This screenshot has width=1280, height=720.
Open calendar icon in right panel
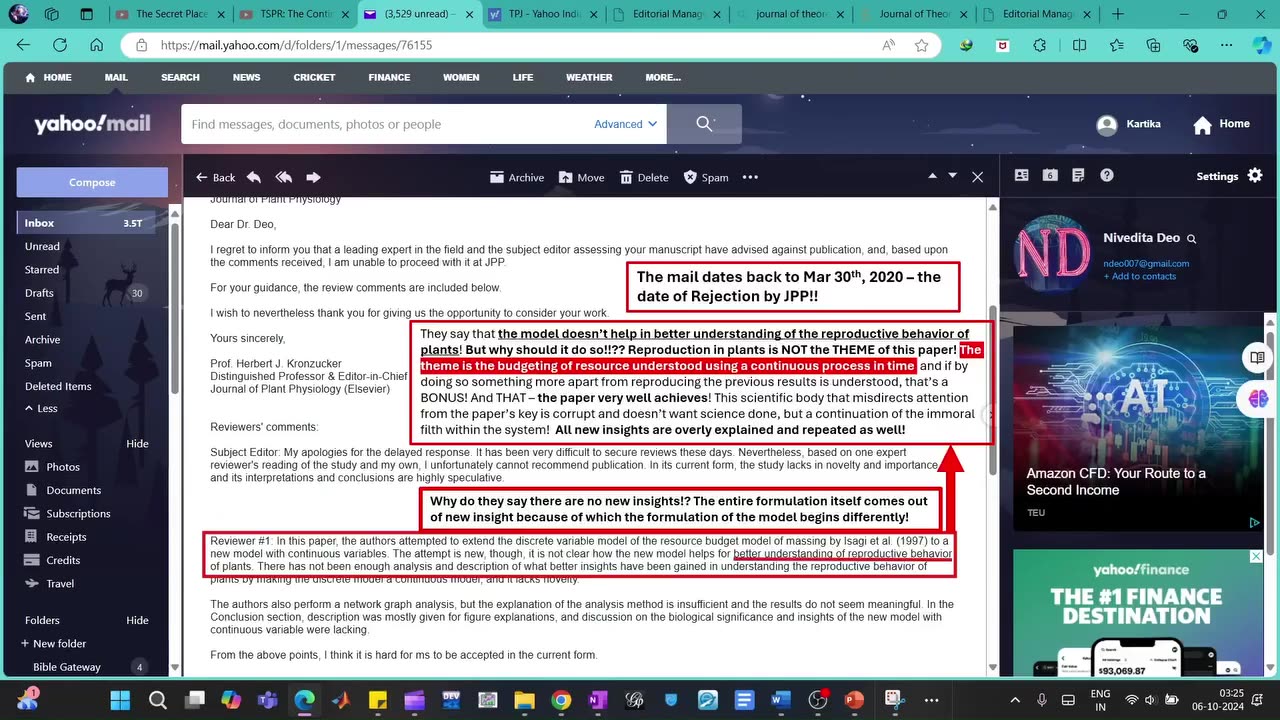(1050, 175)
